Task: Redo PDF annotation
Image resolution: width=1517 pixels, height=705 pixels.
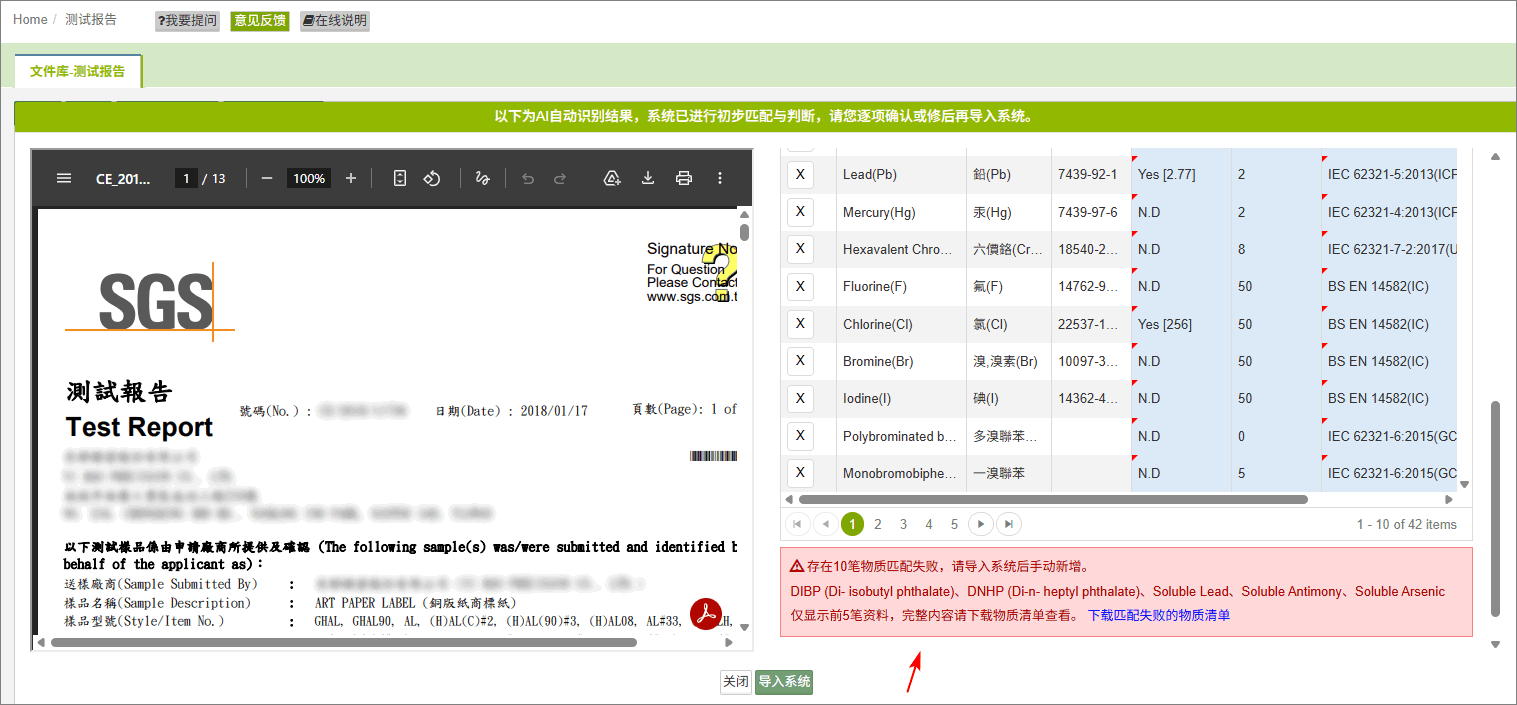Action: [560, 178]
